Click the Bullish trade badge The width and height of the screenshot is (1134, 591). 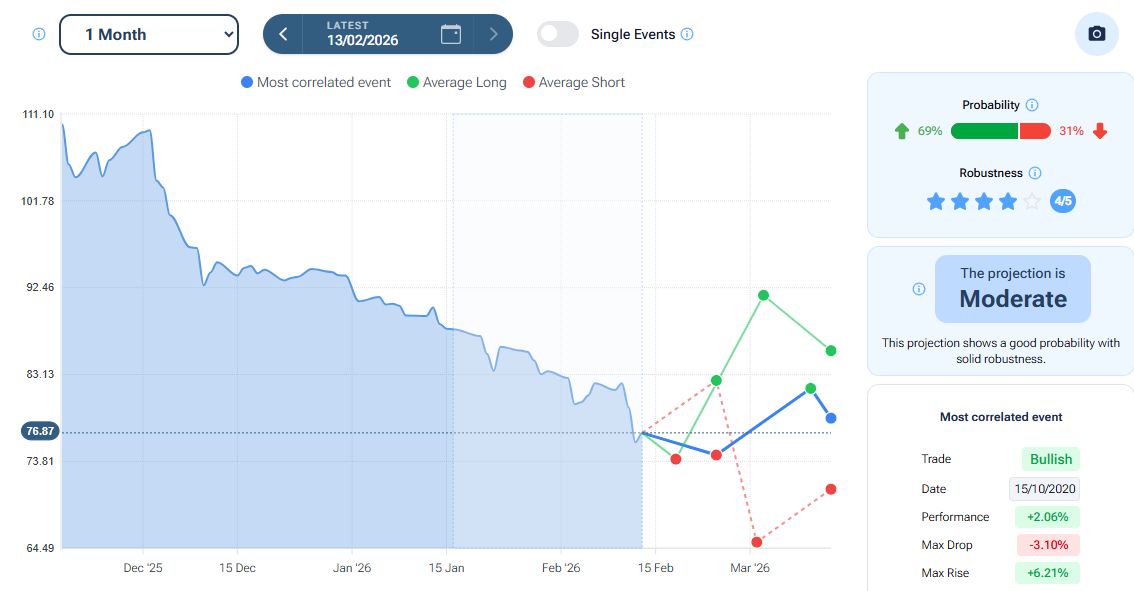click(x=1051, y=459)
